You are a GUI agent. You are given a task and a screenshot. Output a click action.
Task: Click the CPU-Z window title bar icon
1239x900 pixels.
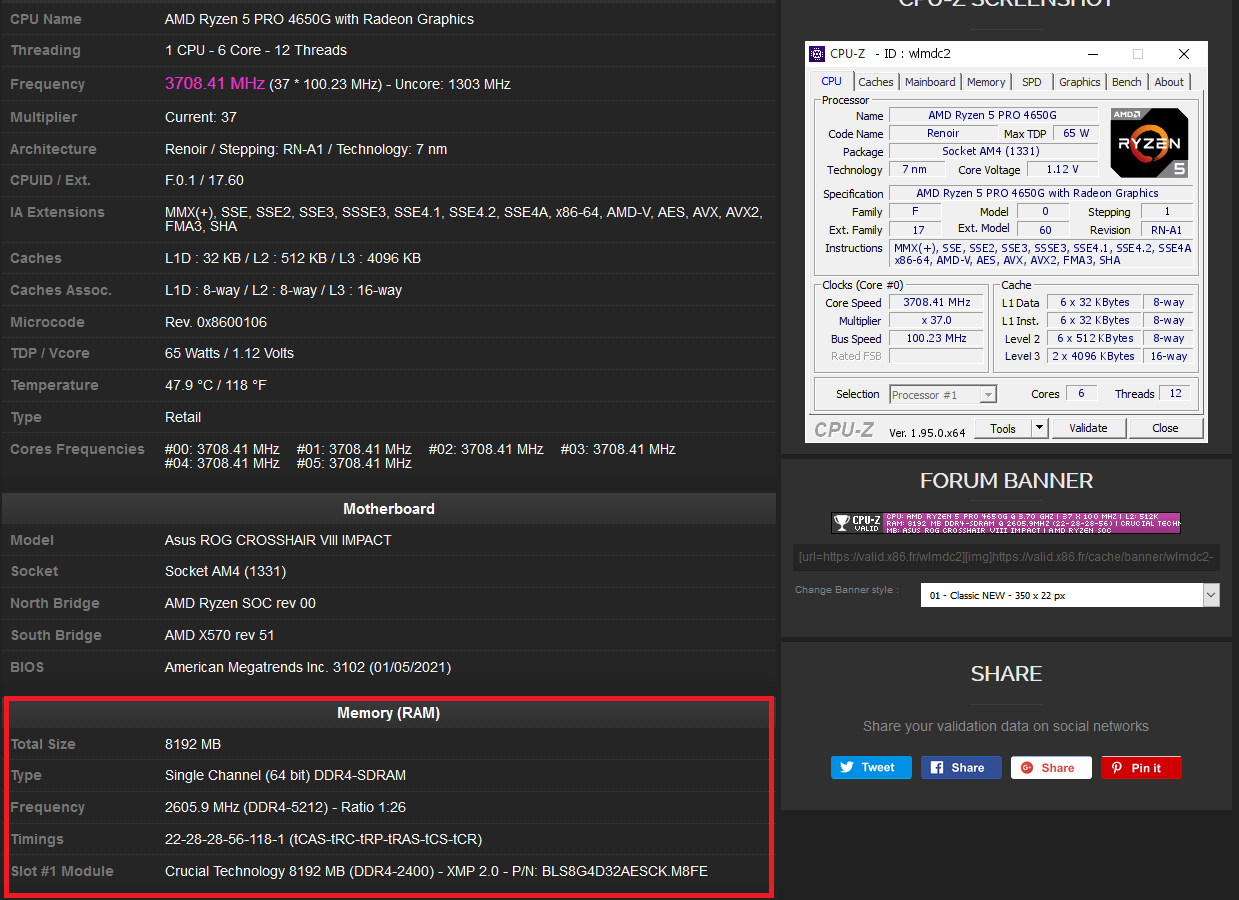click(818, 54)
